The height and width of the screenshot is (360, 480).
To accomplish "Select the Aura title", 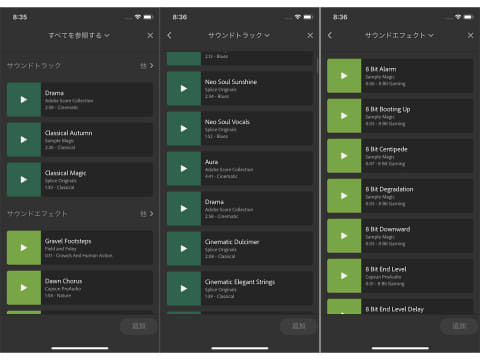I will pyautogui.click(x=212, y=162).
